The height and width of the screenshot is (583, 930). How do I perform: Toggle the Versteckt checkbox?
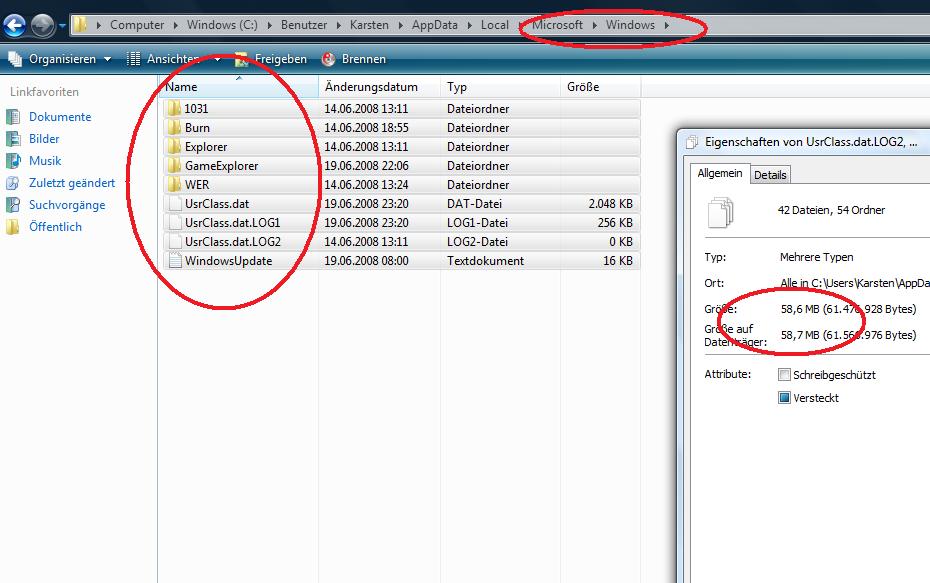784,398
